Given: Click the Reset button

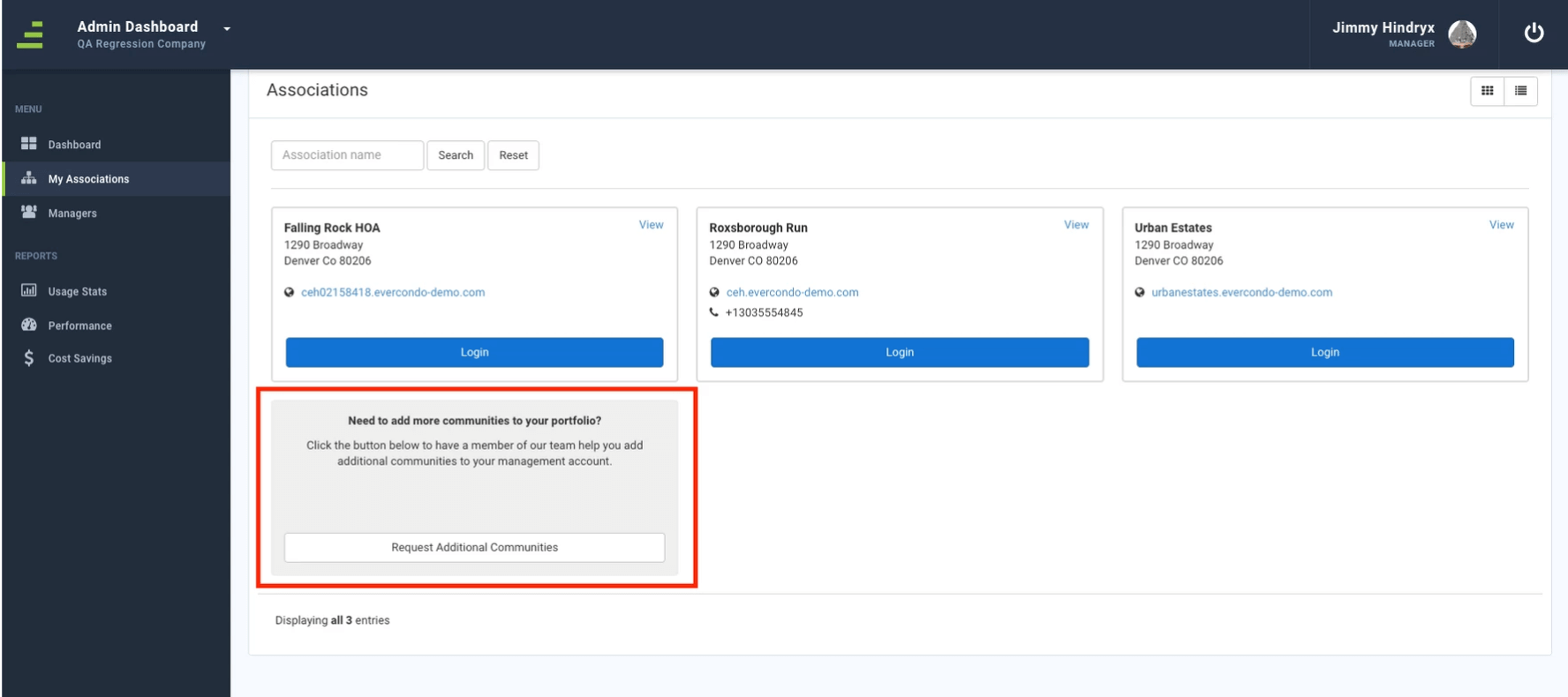Looking at the screenshot, I should tap(513, 155).
